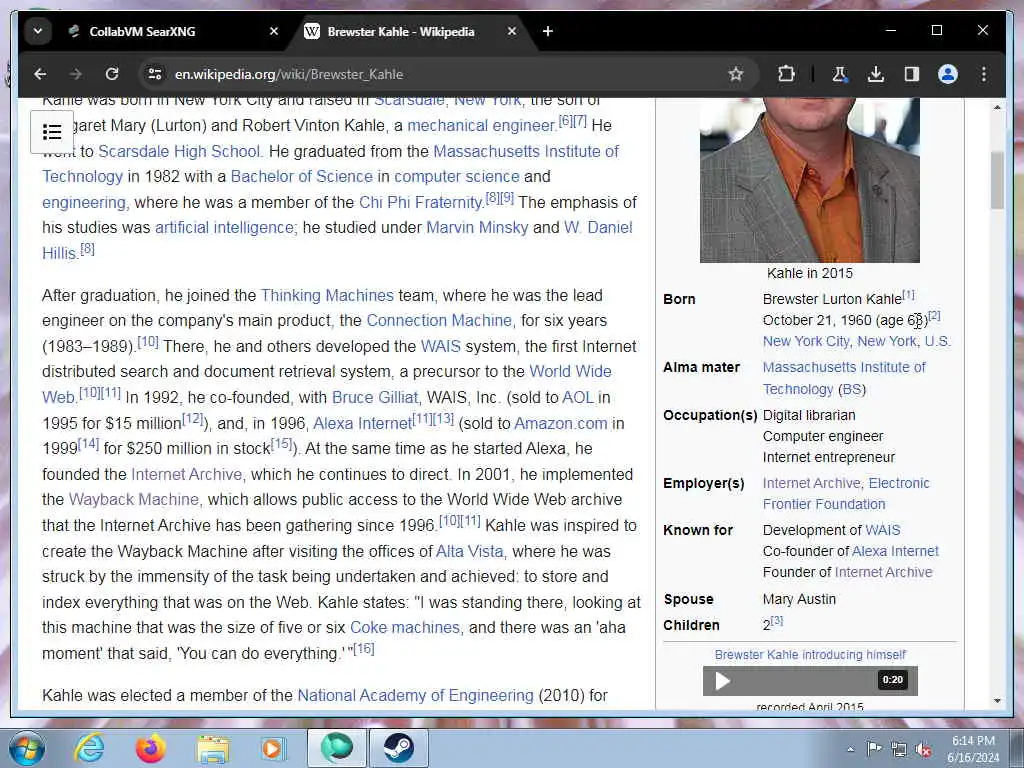Image resolution: width=1024 pixels, height=768 pixels.
Task: Click the page scrollbar down arrow
Action: click(x=997, y=701)
